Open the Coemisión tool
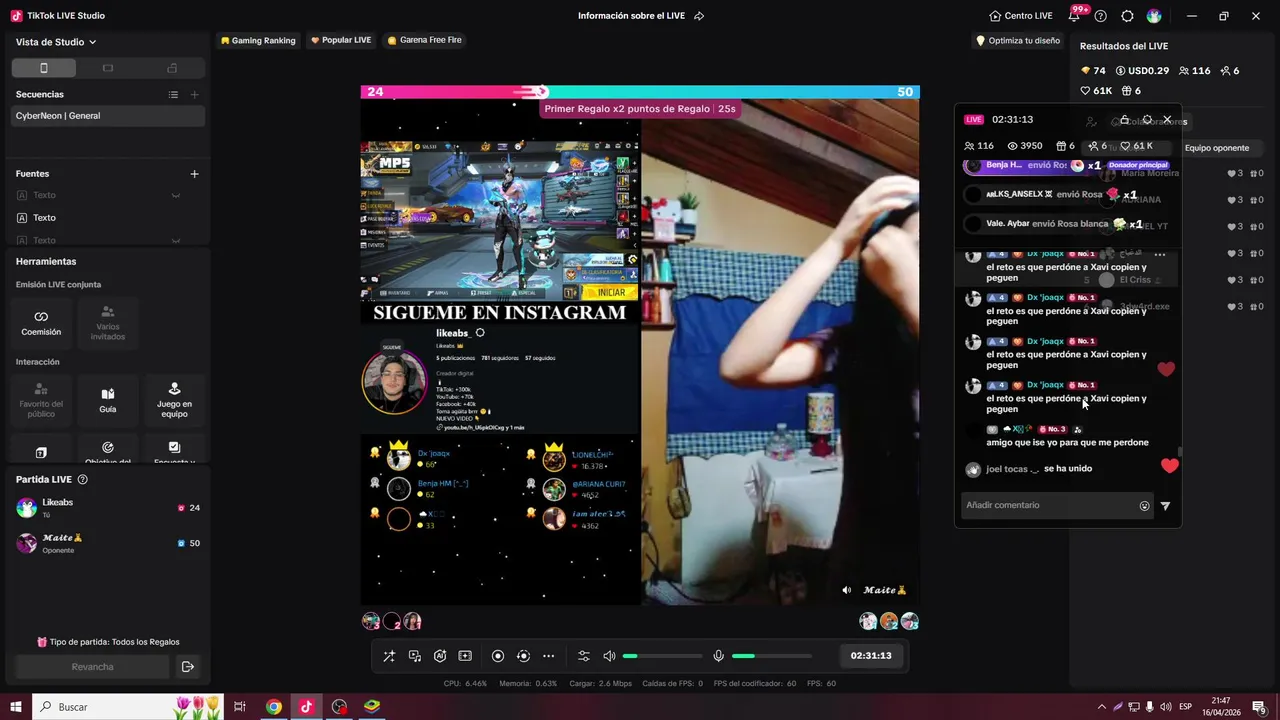The image size is (1280, 720). [41, 323]
